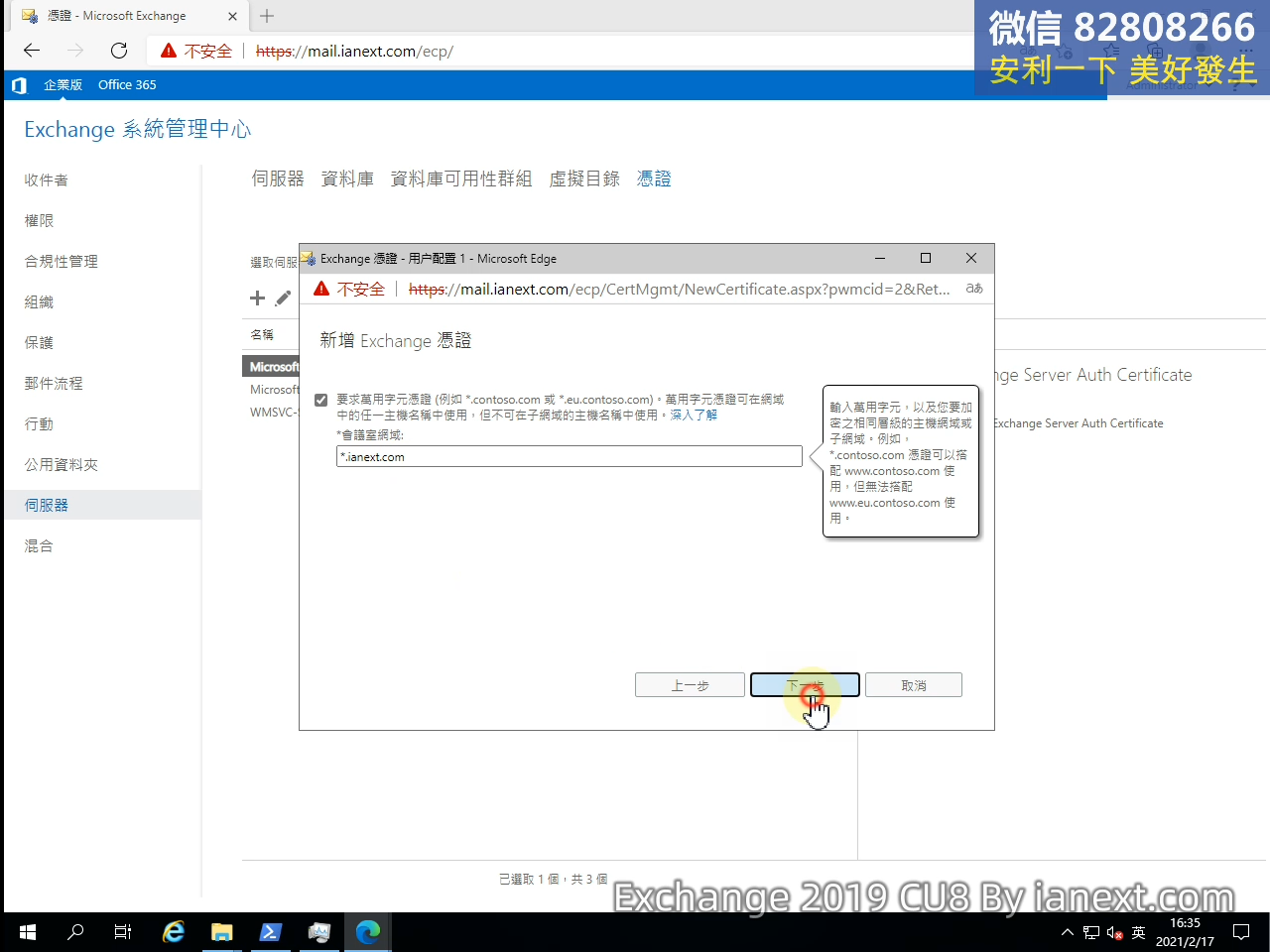Click the main window not secure warning icon
This screenshot has width=1270, height=952.
coord(169,51)
